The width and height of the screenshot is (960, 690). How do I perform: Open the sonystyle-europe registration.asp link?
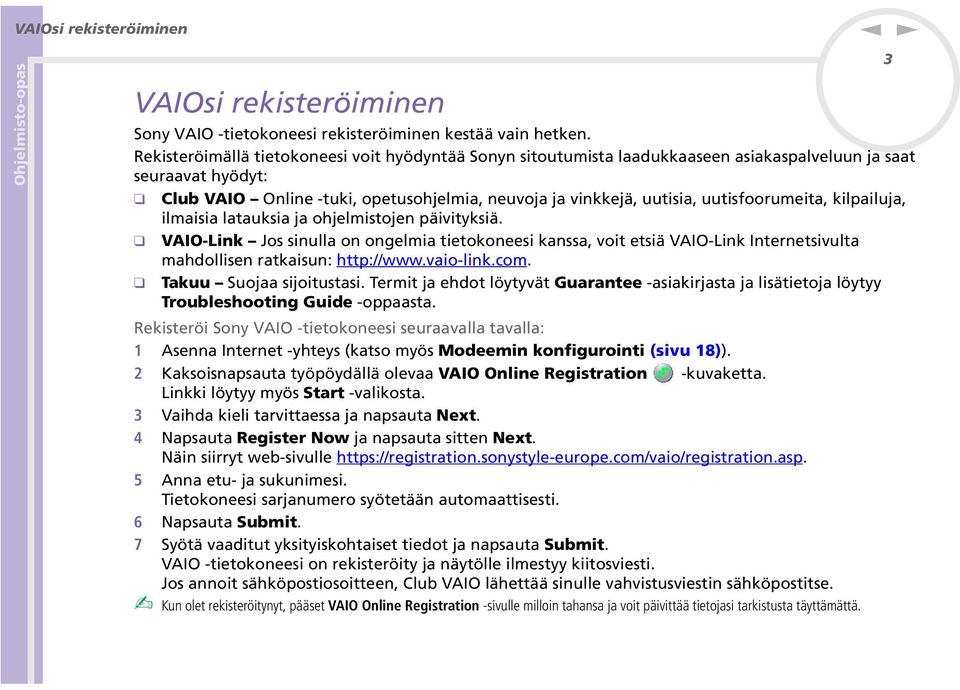tap(569, 457)
